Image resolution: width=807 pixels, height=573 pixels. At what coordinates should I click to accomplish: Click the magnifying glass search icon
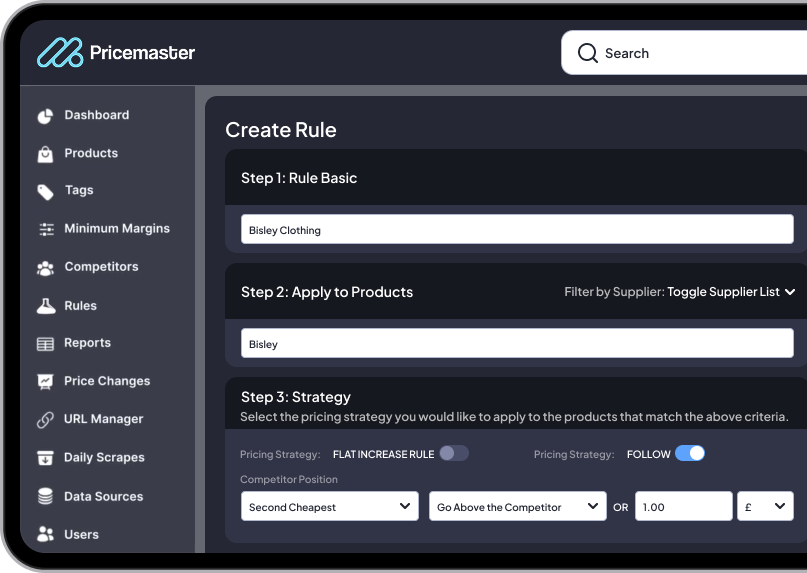coord(588,53)
